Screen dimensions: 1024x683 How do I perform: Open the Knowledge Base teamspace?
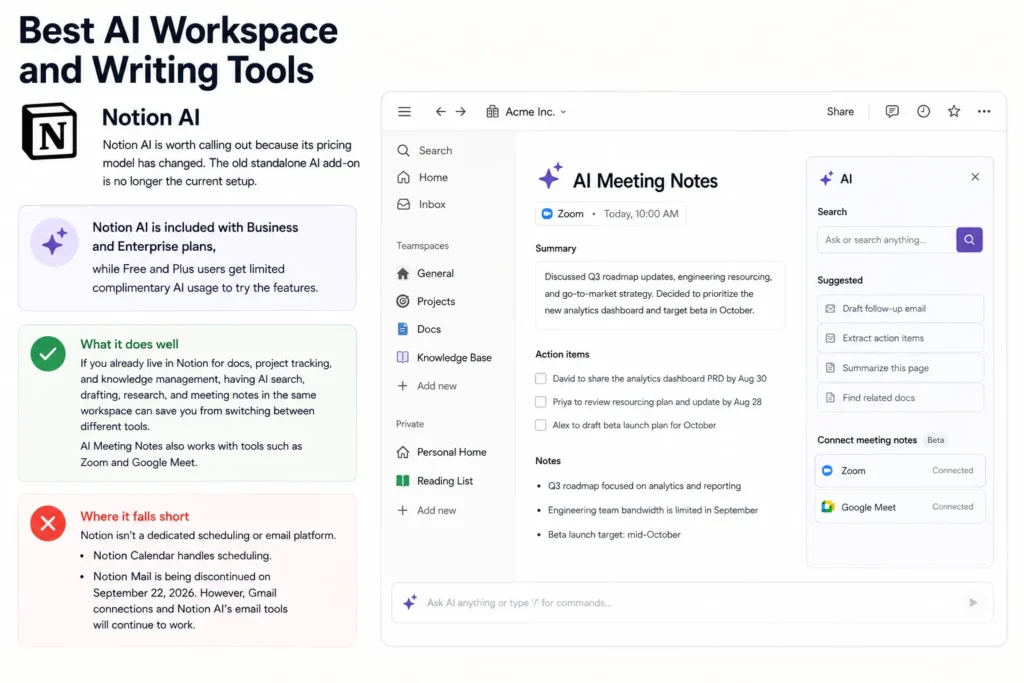coord(444,358)
